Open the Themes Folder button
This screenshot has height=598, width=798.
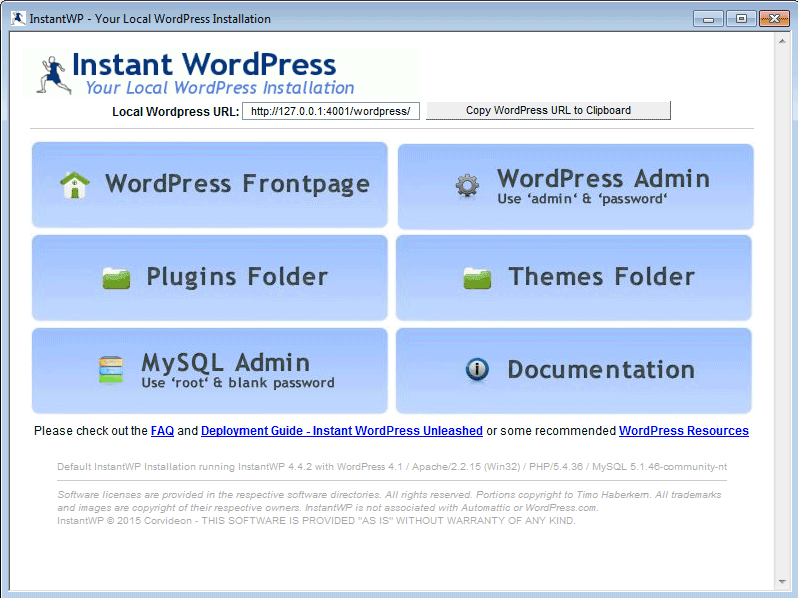[574, 278]
